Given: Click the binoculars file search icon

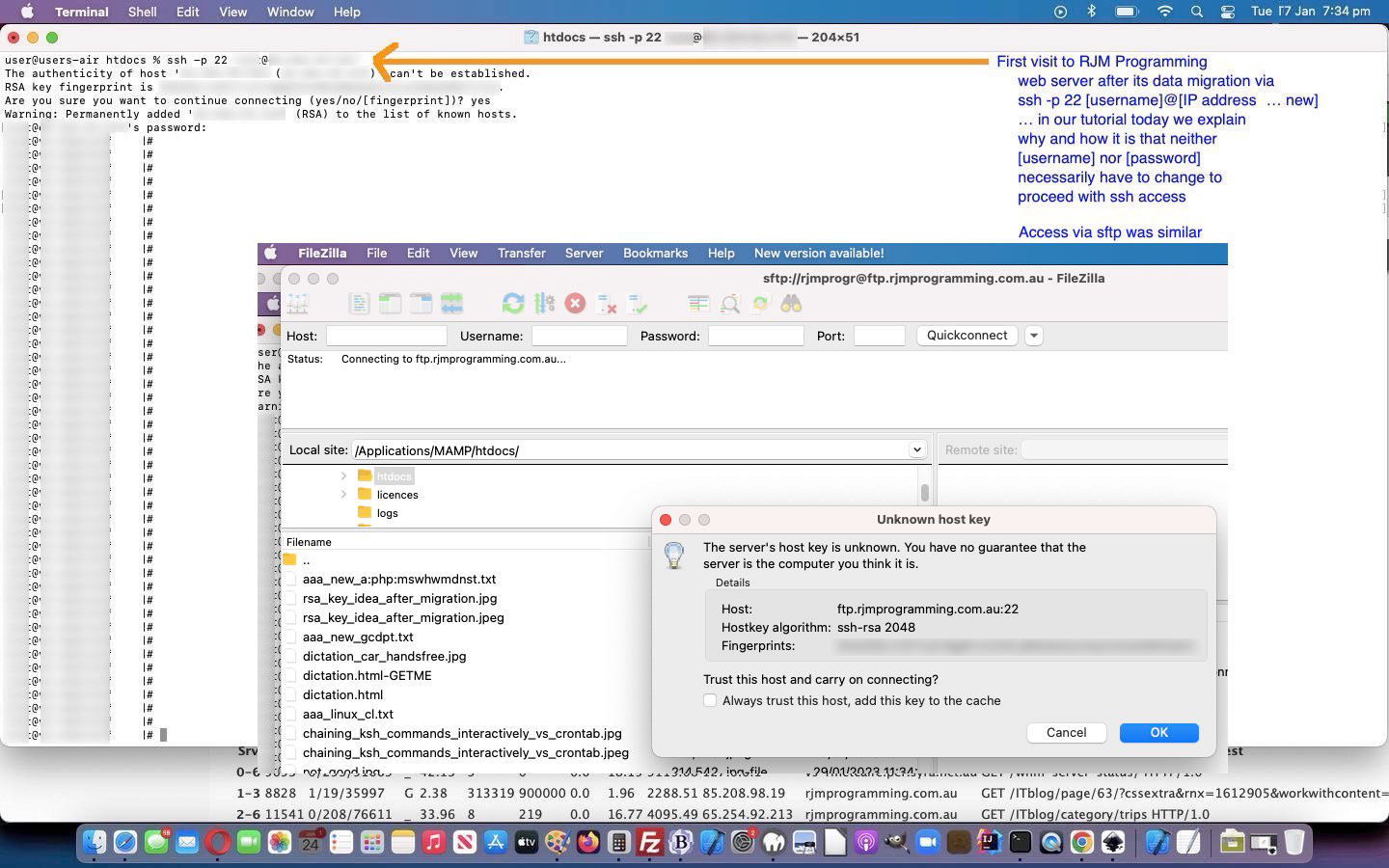Looking at the screenshot, I should pyautogui.click(x=791, y=304).
